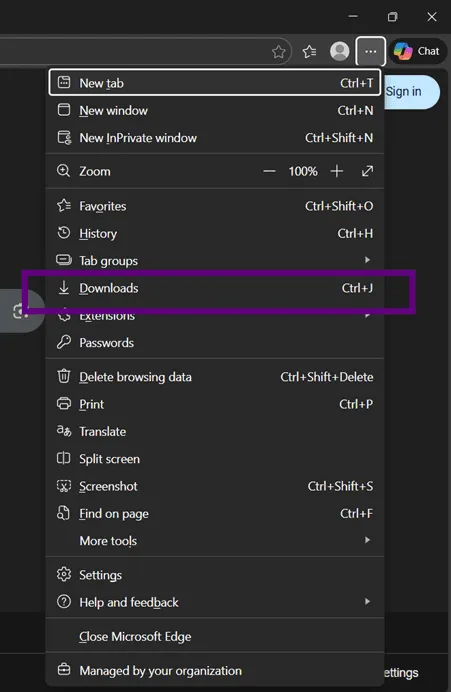Open Downloads from the menu
451x692 pixels.
pyautogui.click(x=215, y=288)
